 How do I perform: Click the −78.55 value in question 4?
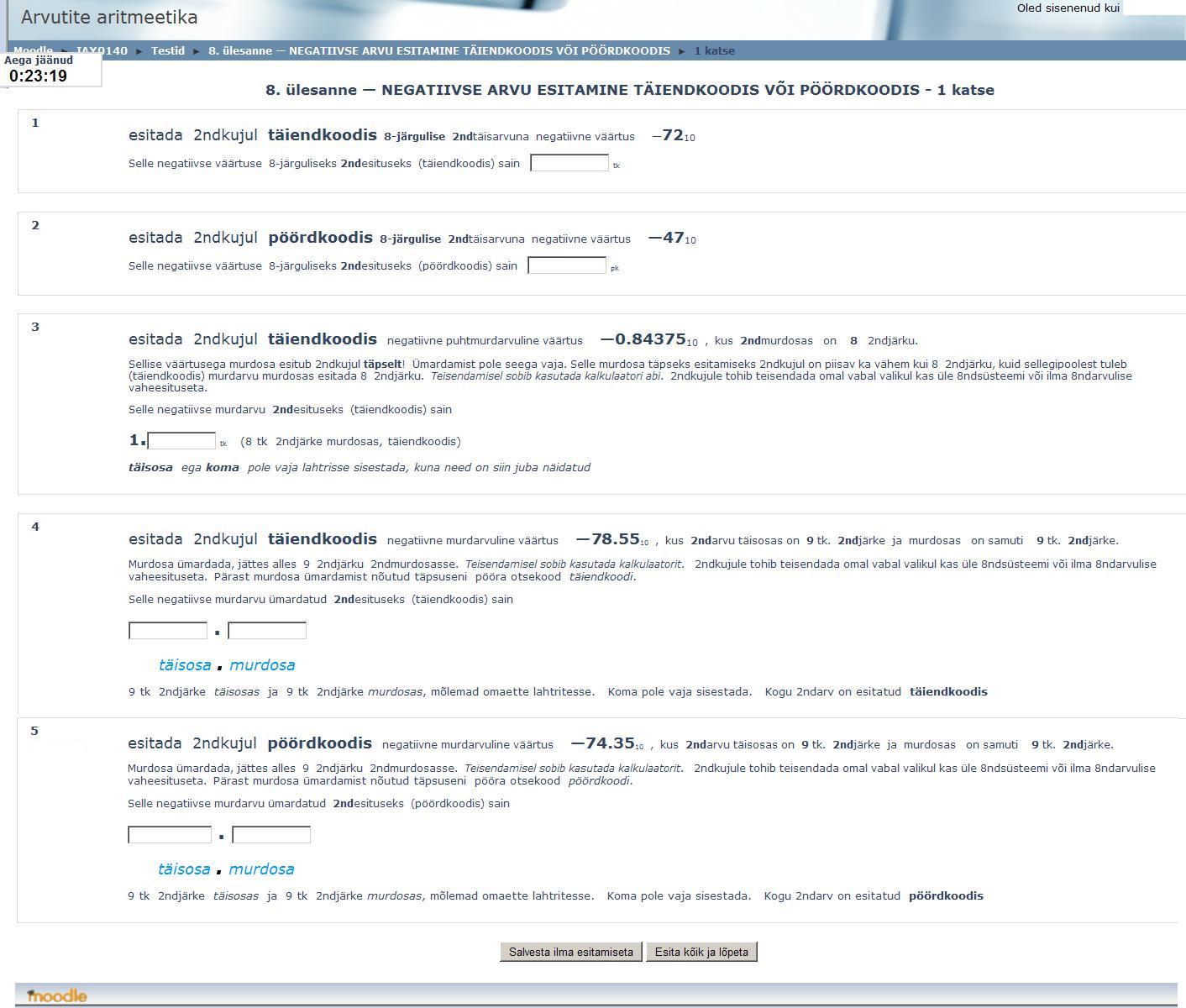(608, 539)
